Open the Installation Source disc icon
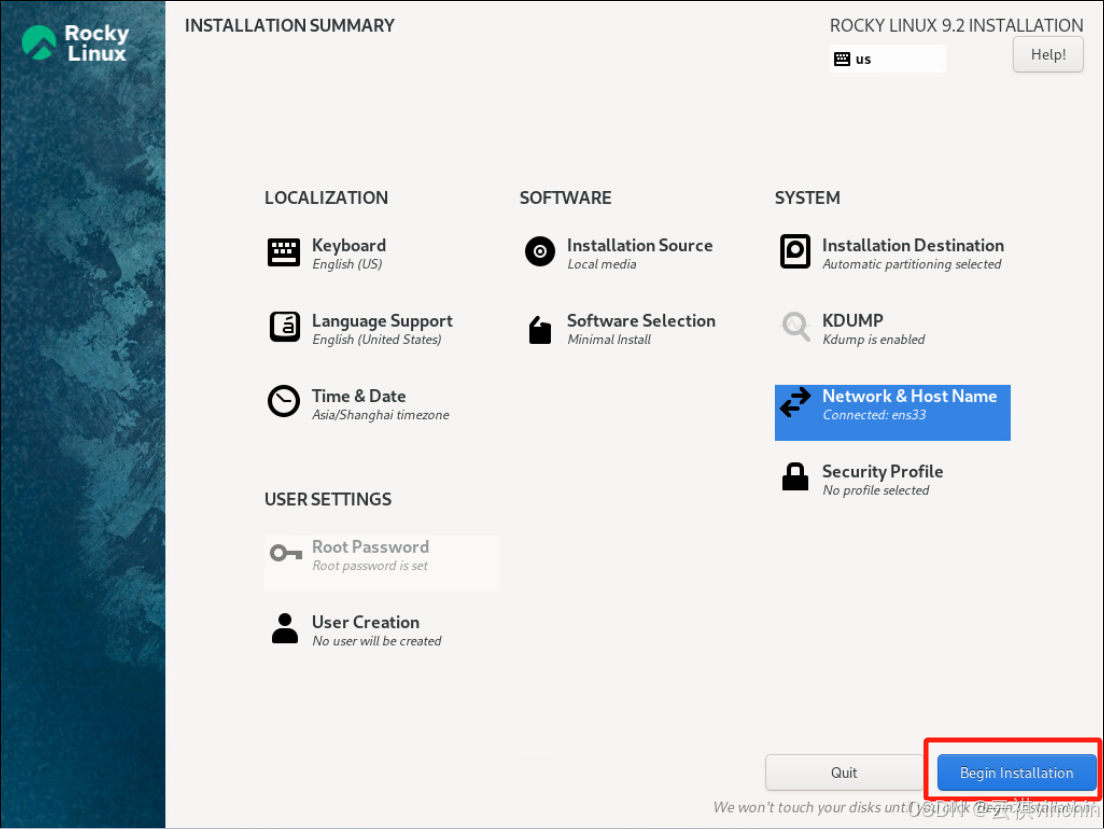The height and width of the screenshot is (829, 1104). (x=540, y=251)
